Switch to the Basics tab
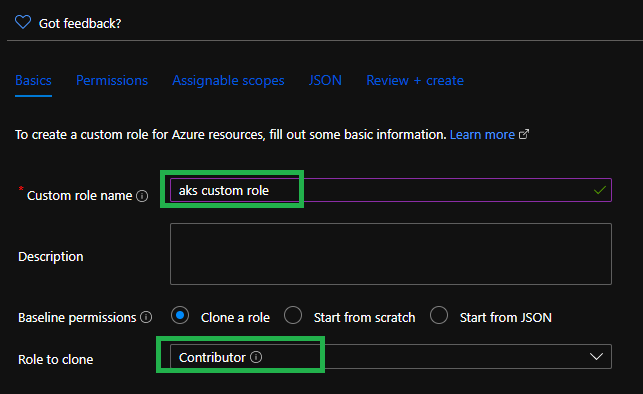 tap(33, 80)
